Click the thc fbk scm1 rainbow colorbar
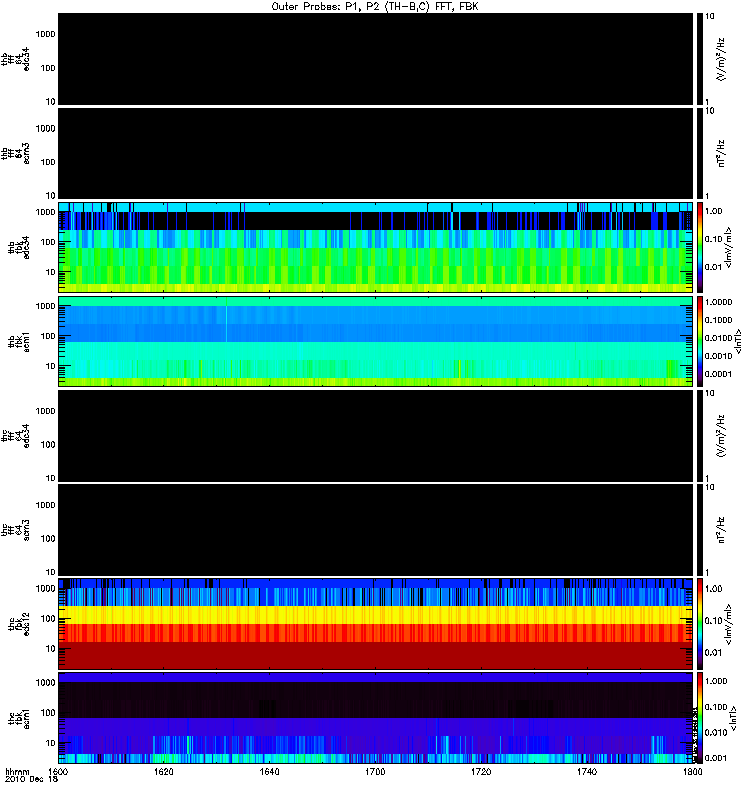The width and height of the screenshot is (750, 800). click(x=700, y=718)
